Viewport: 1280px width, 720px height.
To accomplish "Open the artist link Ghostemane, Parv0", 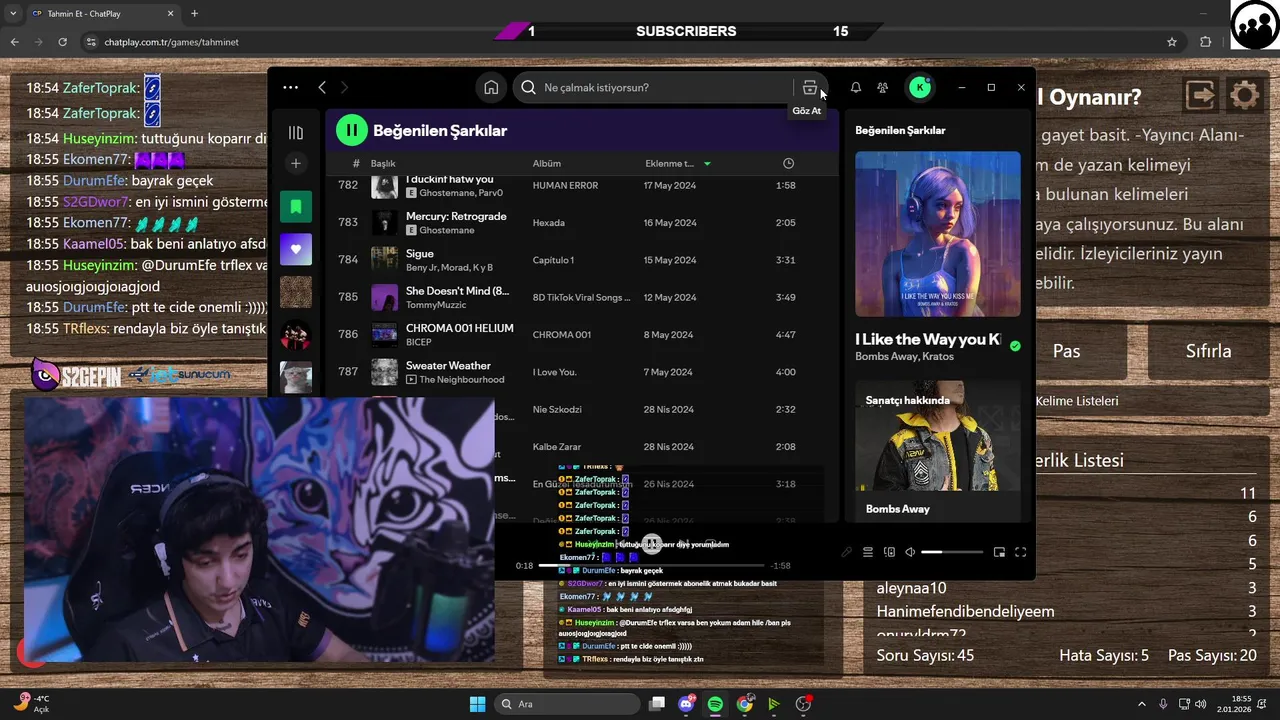I will 461,193.
